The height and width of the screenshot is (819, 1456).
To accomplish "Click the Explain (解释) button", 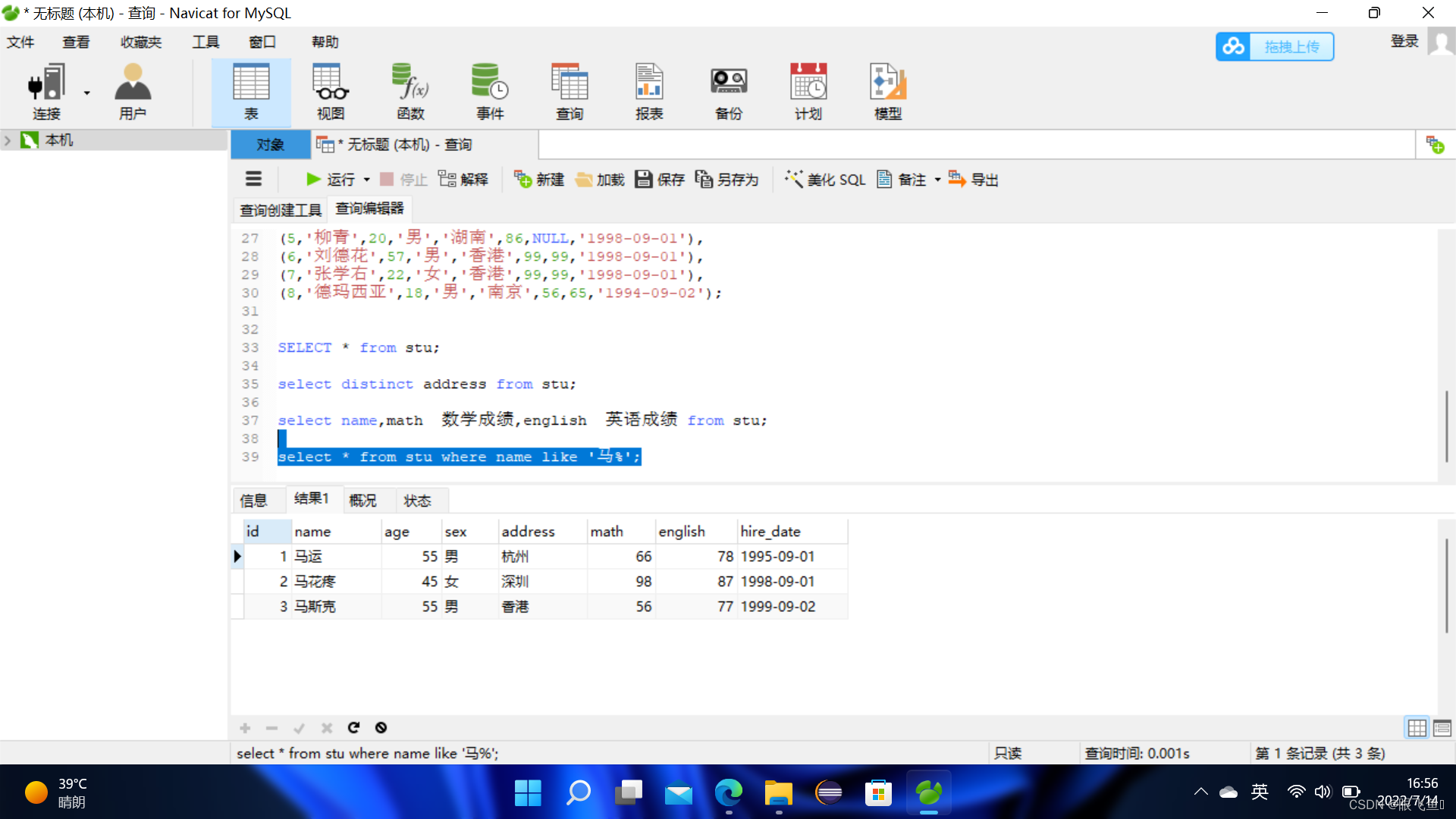I will click(x=463, y=179).
